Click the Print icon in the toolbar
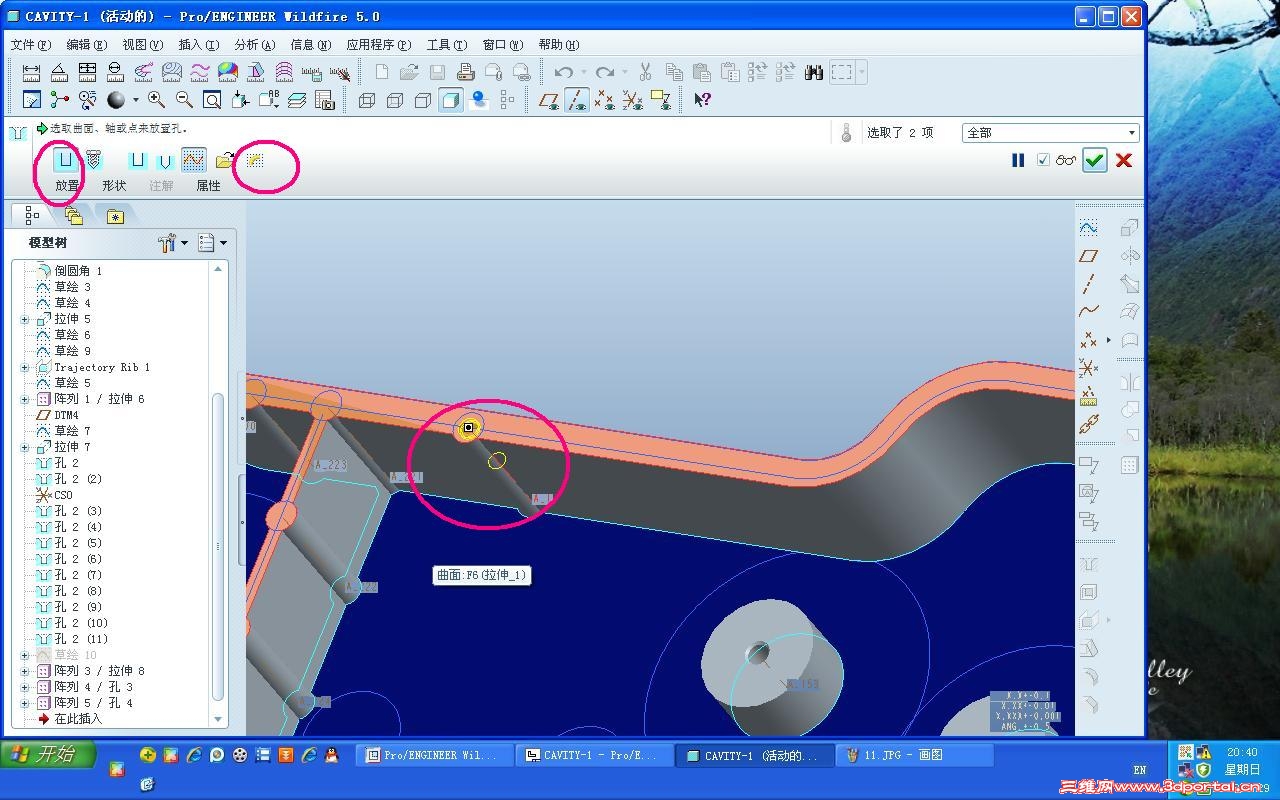Screen dimensions: 1280x800 point(465,72)
